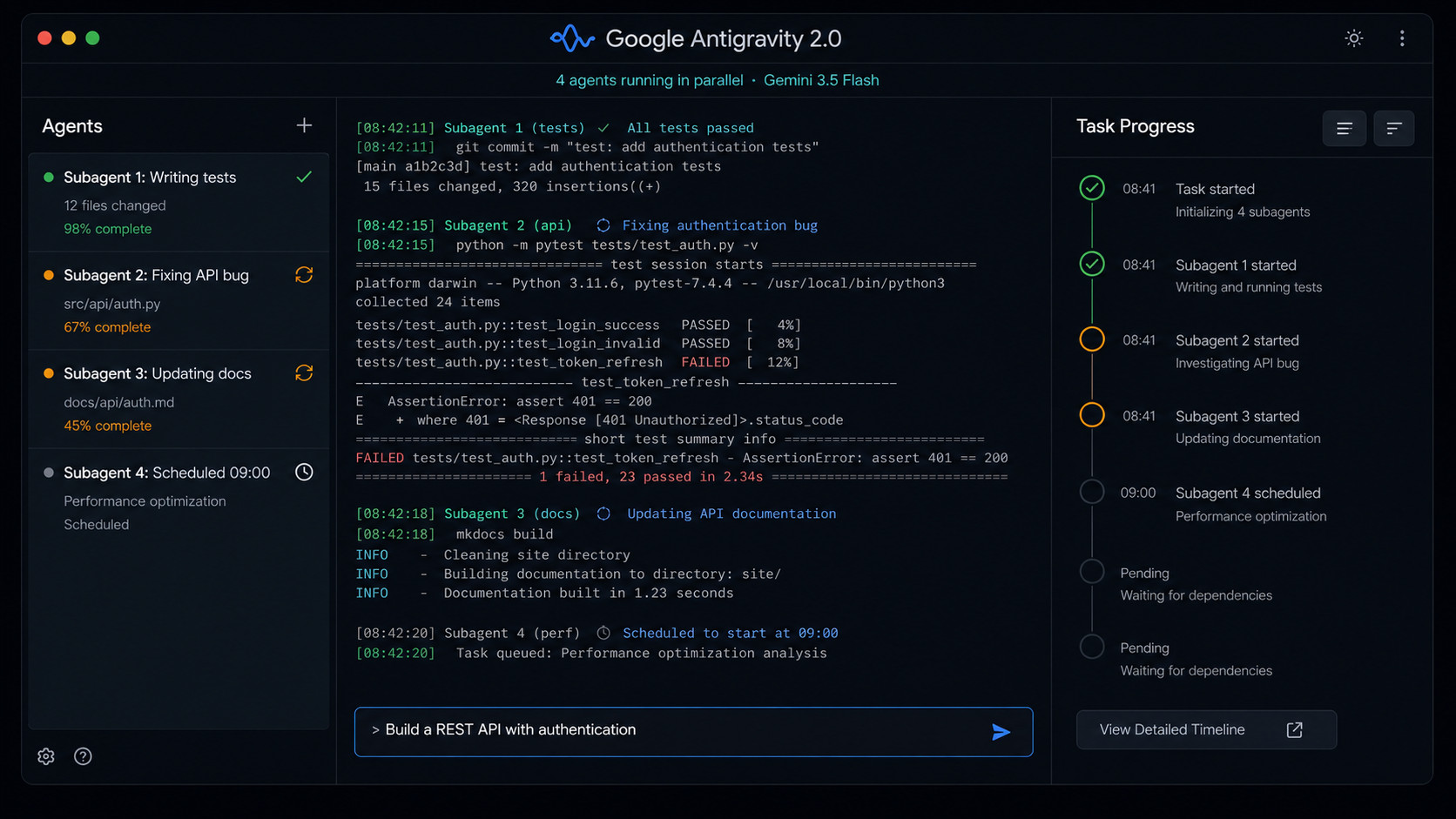Click the Gemini 3.5 Flash model label
Image resolution: width=1456 pixels, height=819 pixels.
pyautogui.click(x=821, y=80)
